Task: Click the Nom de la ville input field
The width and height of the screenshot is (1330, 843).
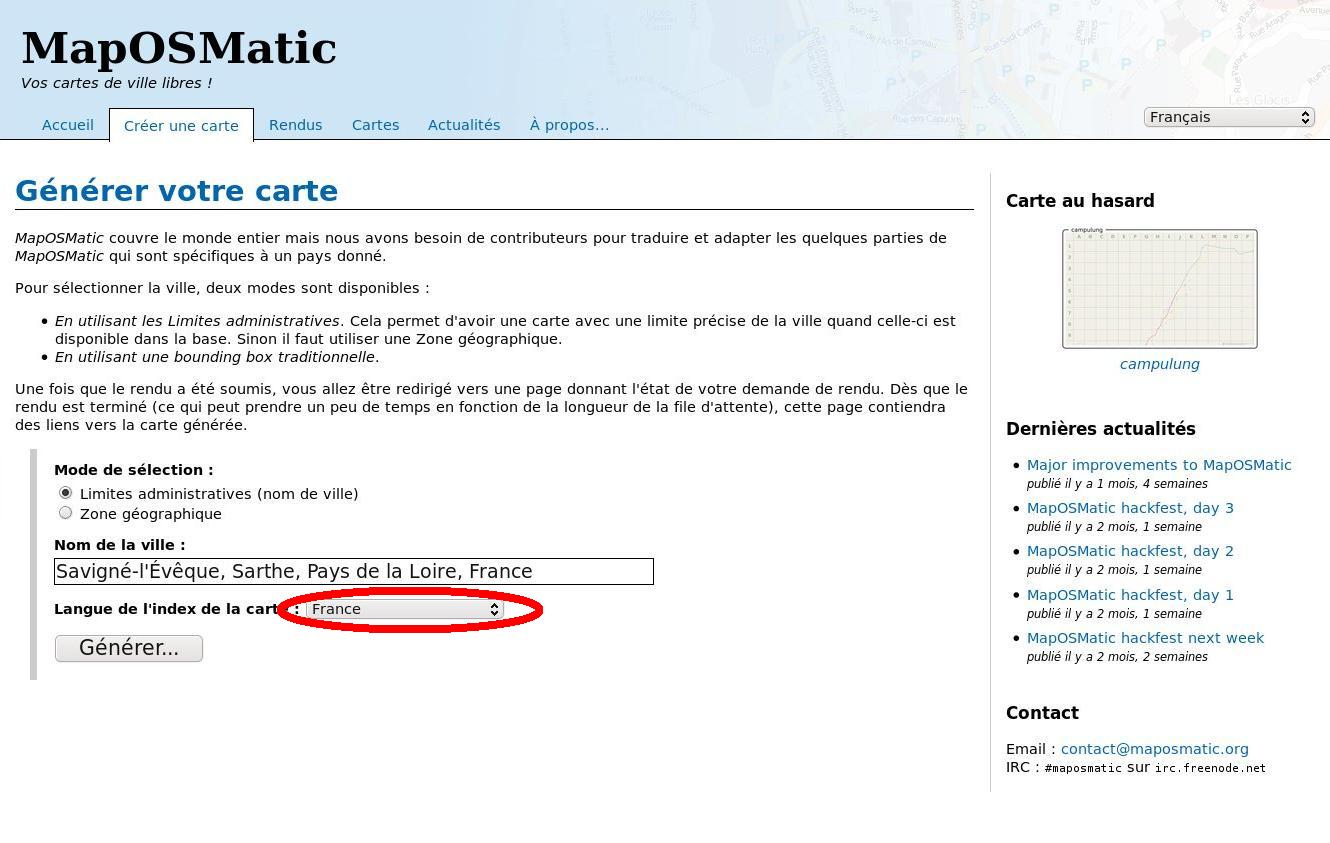Action: coord(354,571)
